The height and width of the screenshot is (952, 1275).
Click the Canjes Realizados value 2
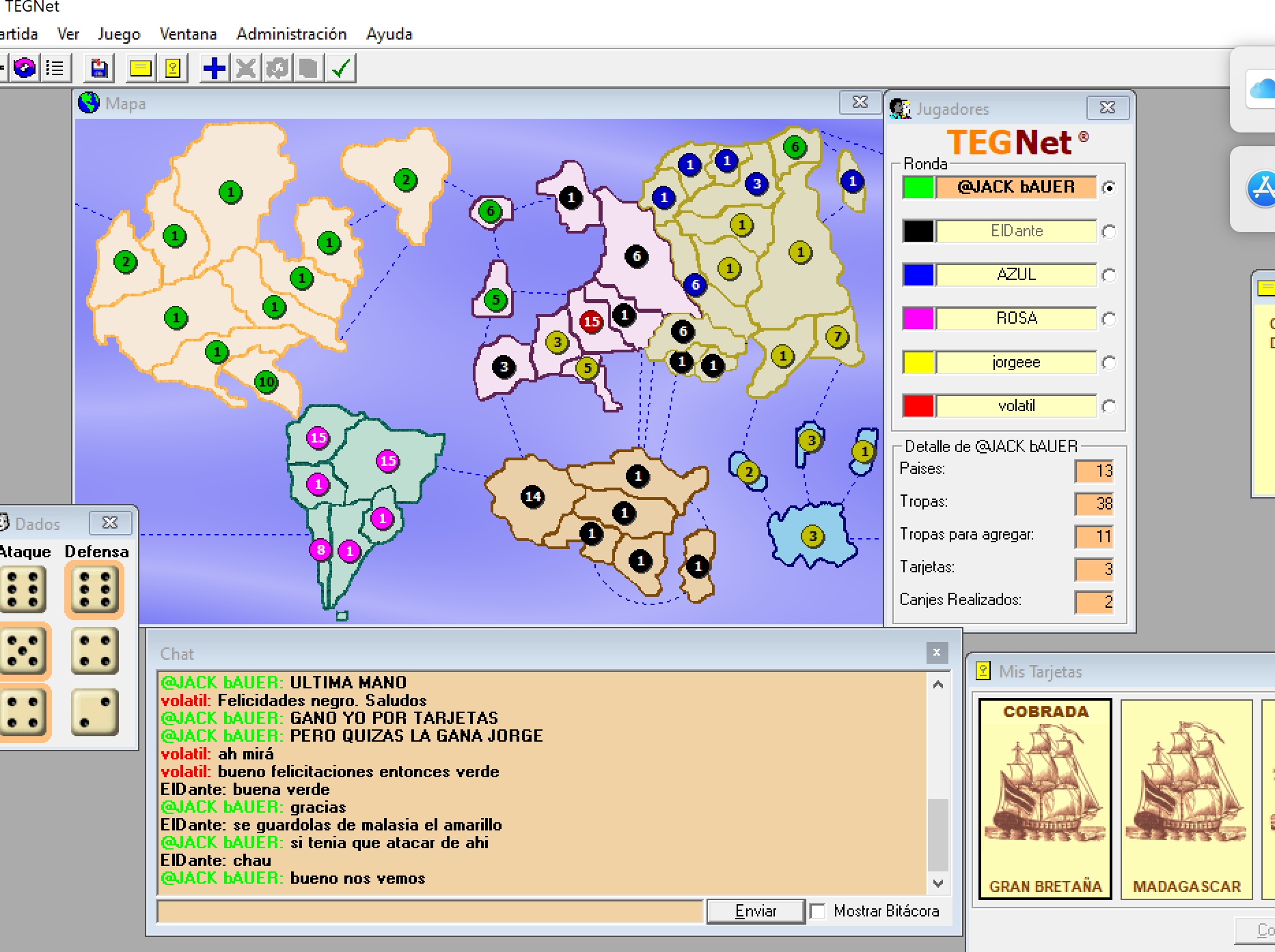click(1094, 602)
